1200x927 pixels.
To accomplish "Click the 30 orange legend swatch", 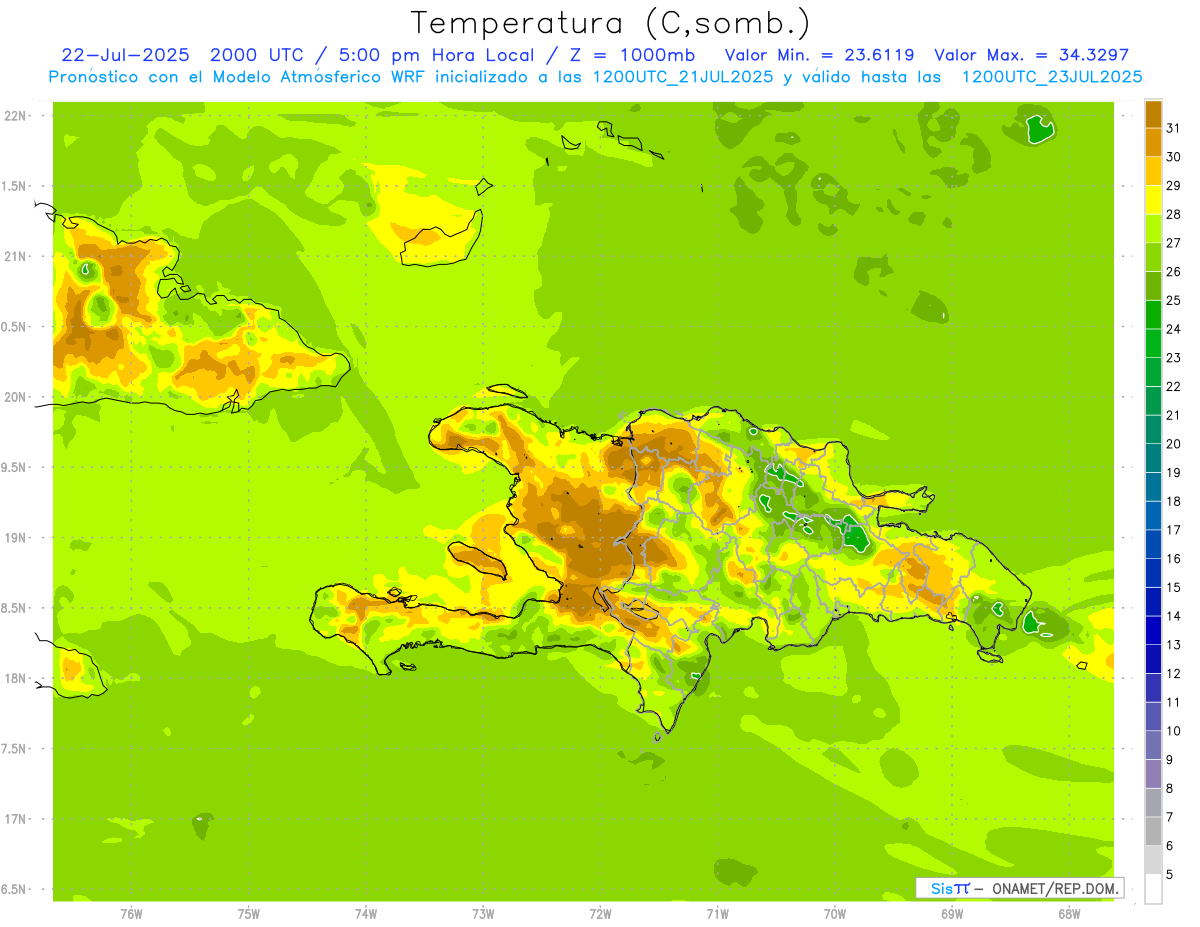I will click(1153, 142).
